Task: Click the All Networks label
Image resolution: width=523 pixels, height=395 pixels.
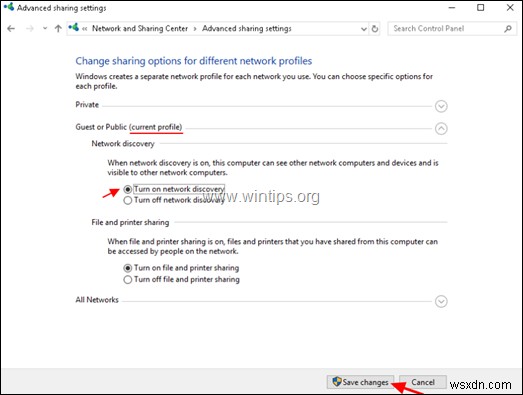Action: [97, 300]
